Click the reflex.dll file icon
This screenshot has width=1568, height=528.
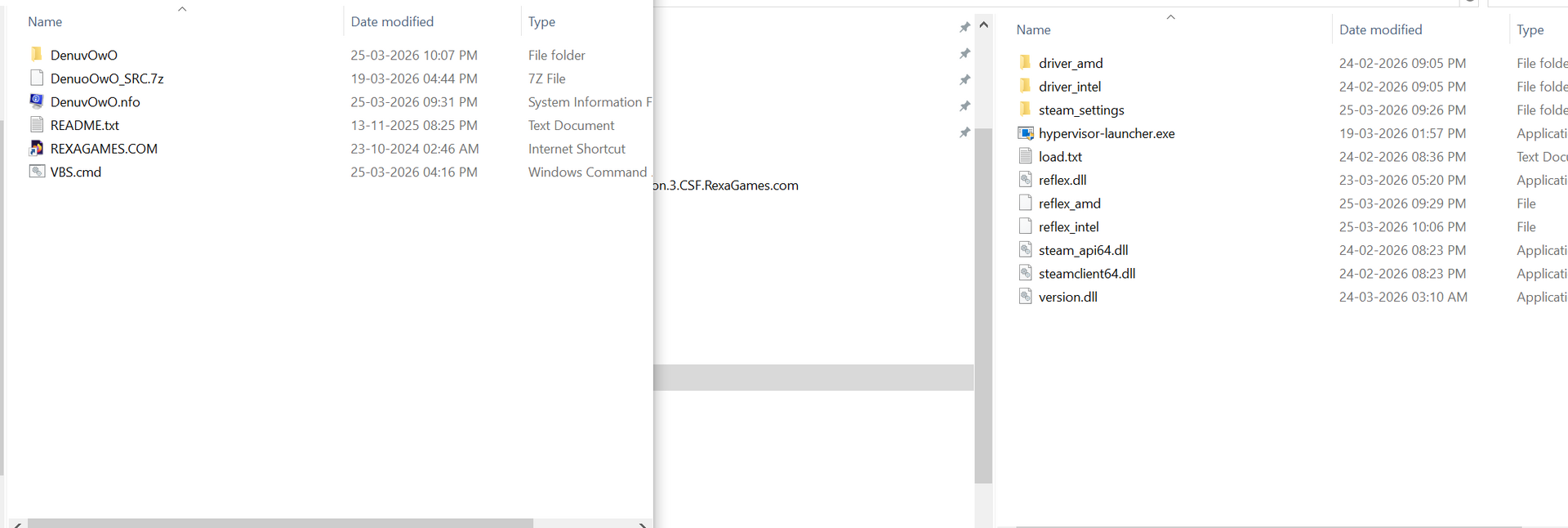pyautogui.click(x=1025, y=180)
